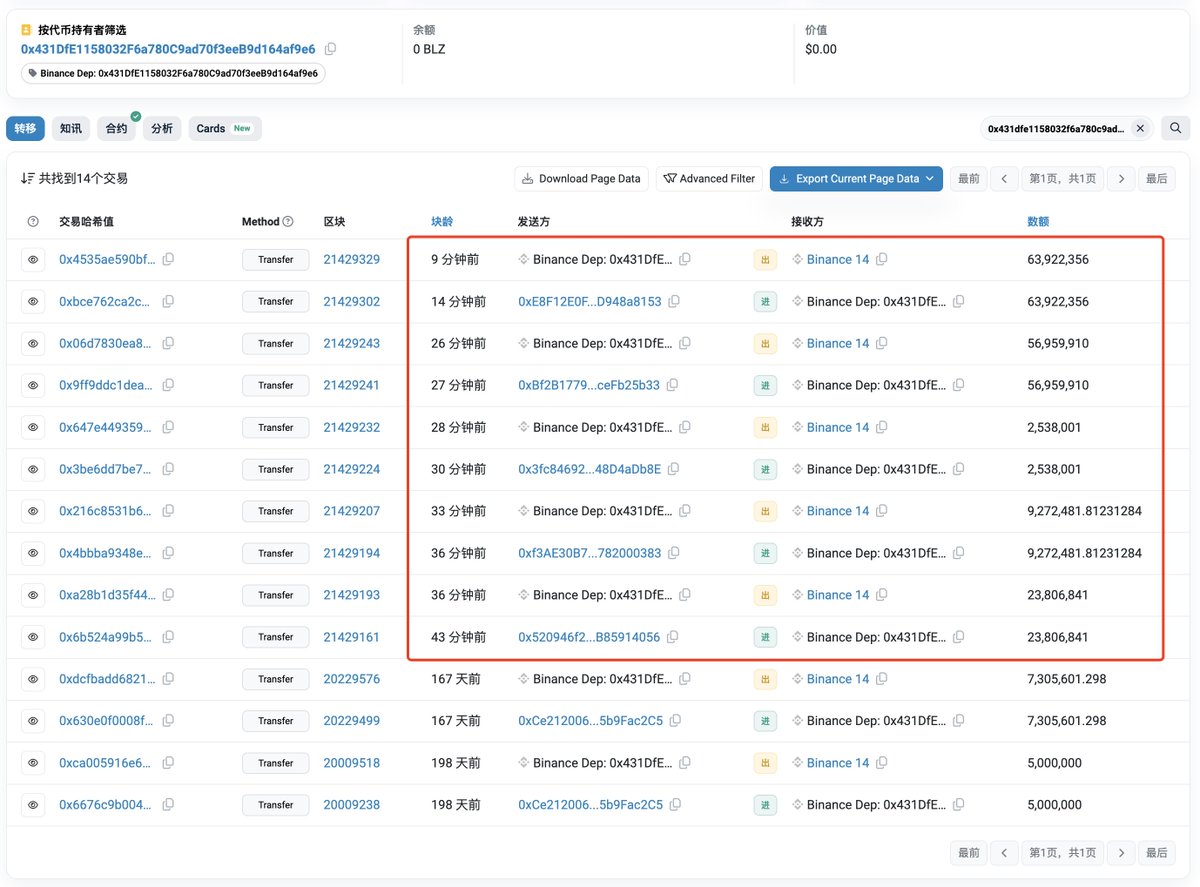Copy transaction hash 0xa28b1d35f44...
The width and height of the screenshot is (1200, 887).
coord(168,595)
